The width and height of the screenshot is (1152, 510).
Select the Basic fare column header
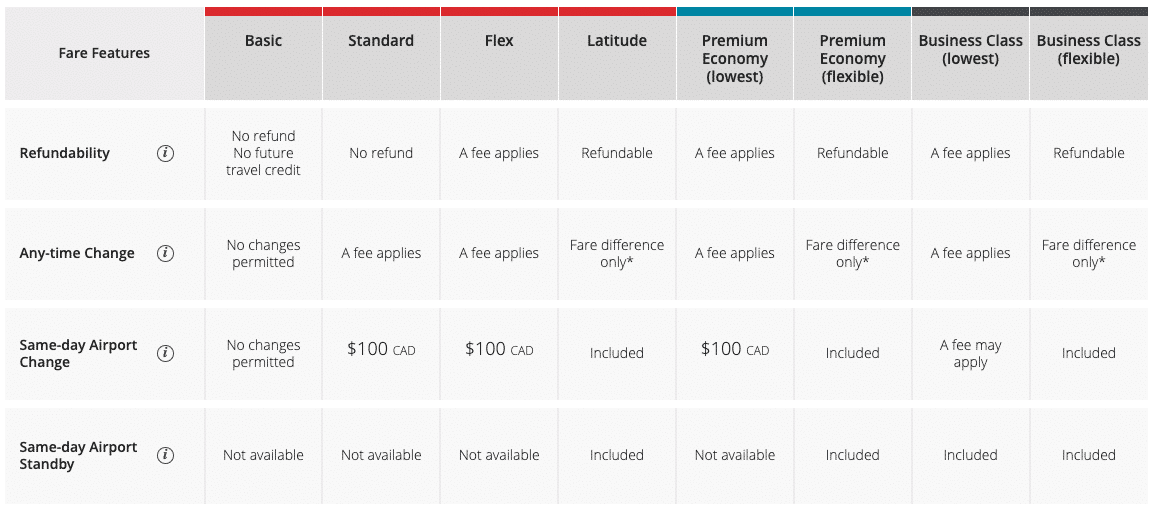tap(263, 41)
